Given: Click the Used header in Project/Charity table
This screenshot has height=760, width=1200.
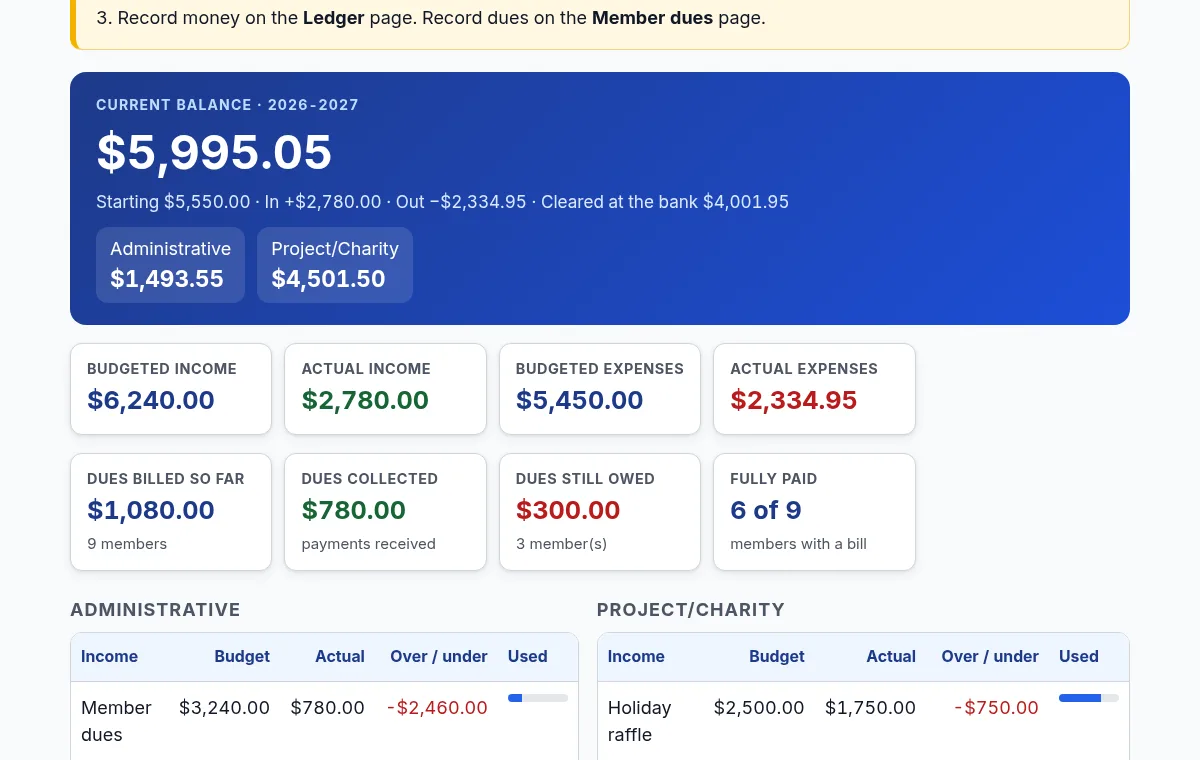Looking at the screenshot, I should coord(1079,657).
